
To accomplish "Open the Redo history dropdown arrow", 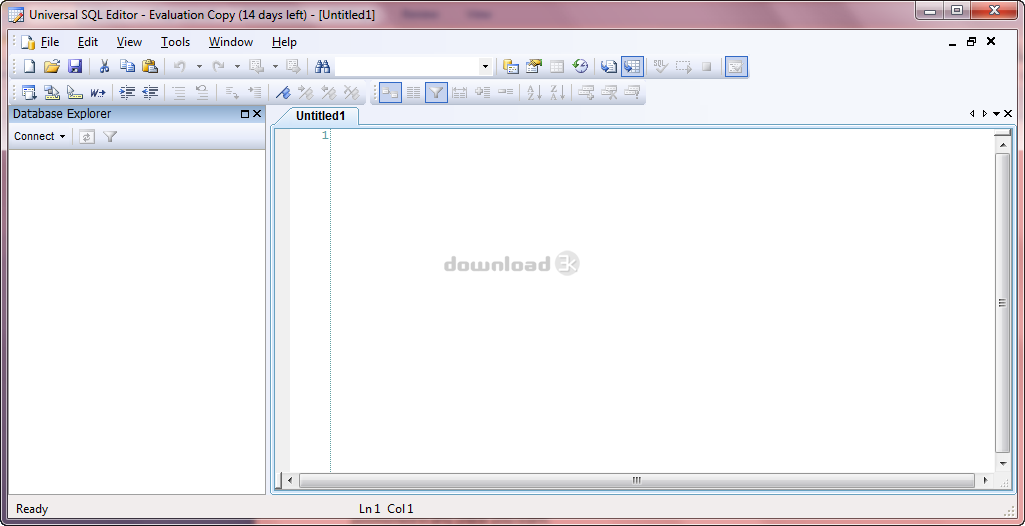I will (237, 66).
